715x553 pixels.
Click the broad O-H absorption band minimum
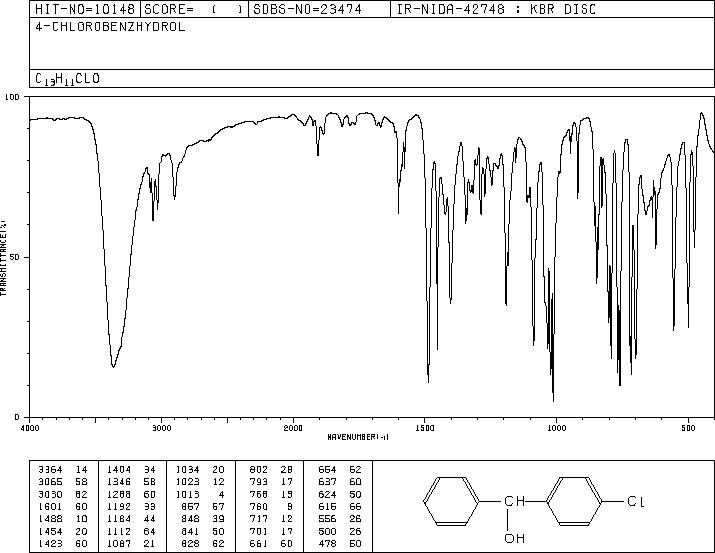113,366
